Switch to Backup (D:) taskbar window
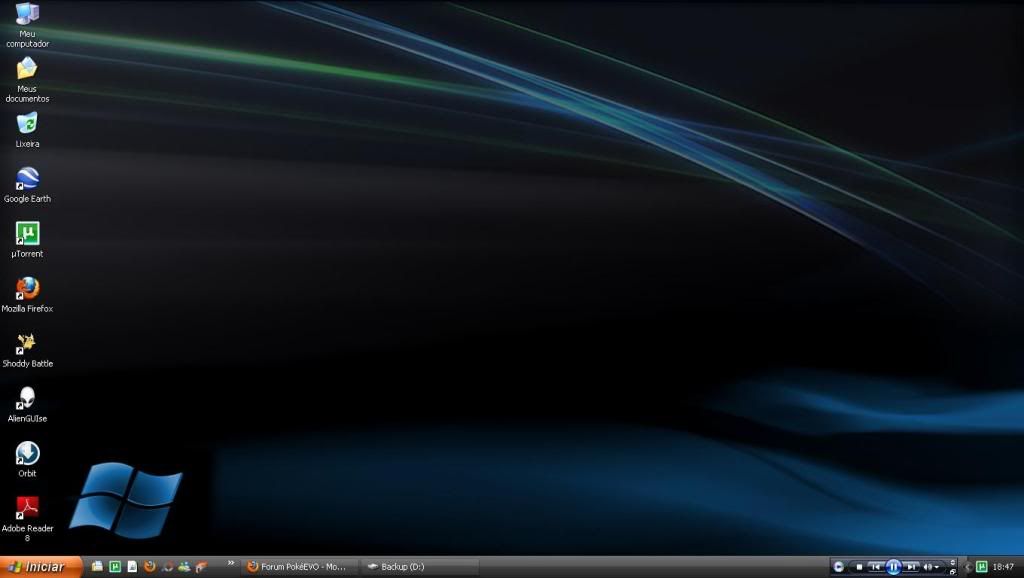 (x=418, y=567)
